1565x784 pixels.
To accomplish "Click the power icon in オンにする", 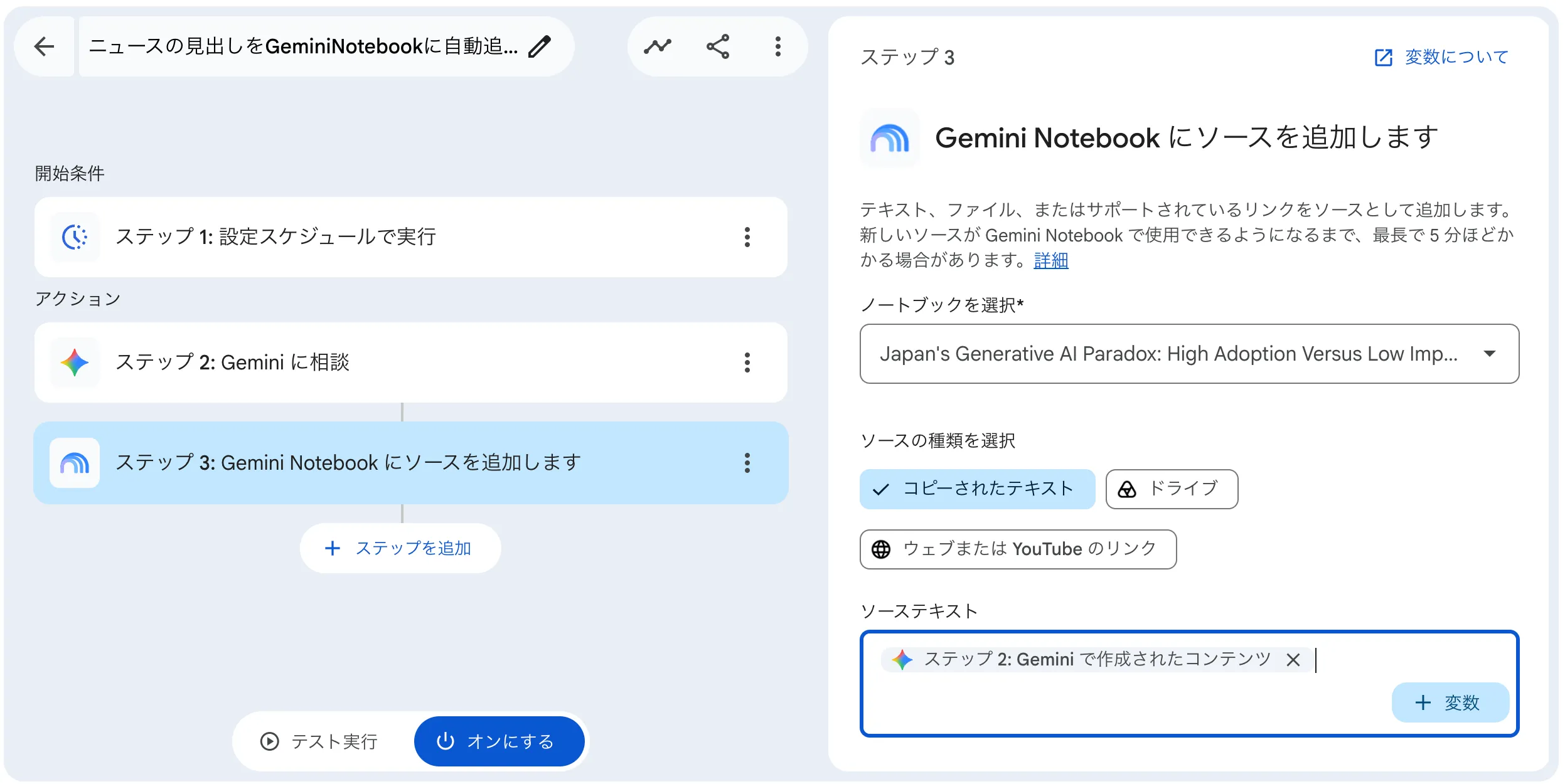I will coord(445,741).
